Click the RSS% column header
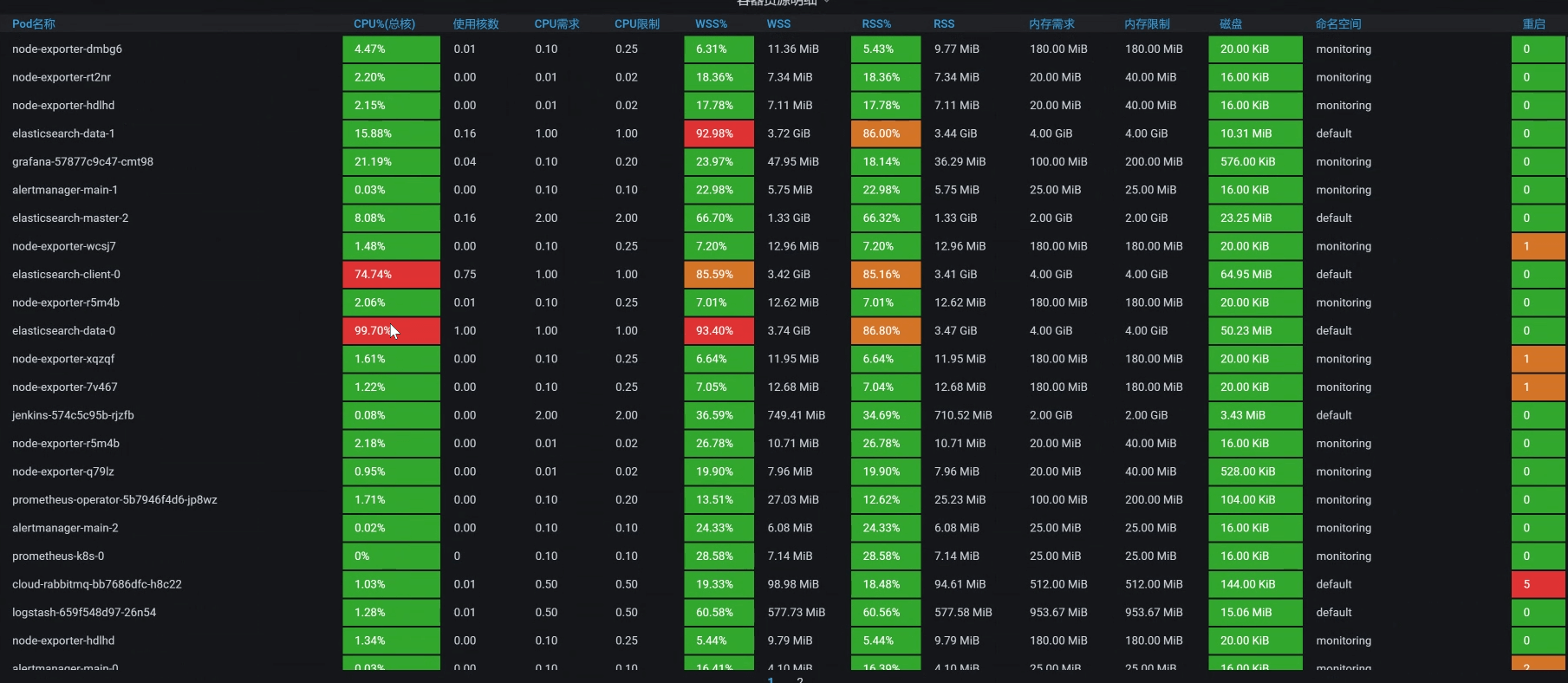Screen dimensions: 1568x683 (x=876, y=24)
